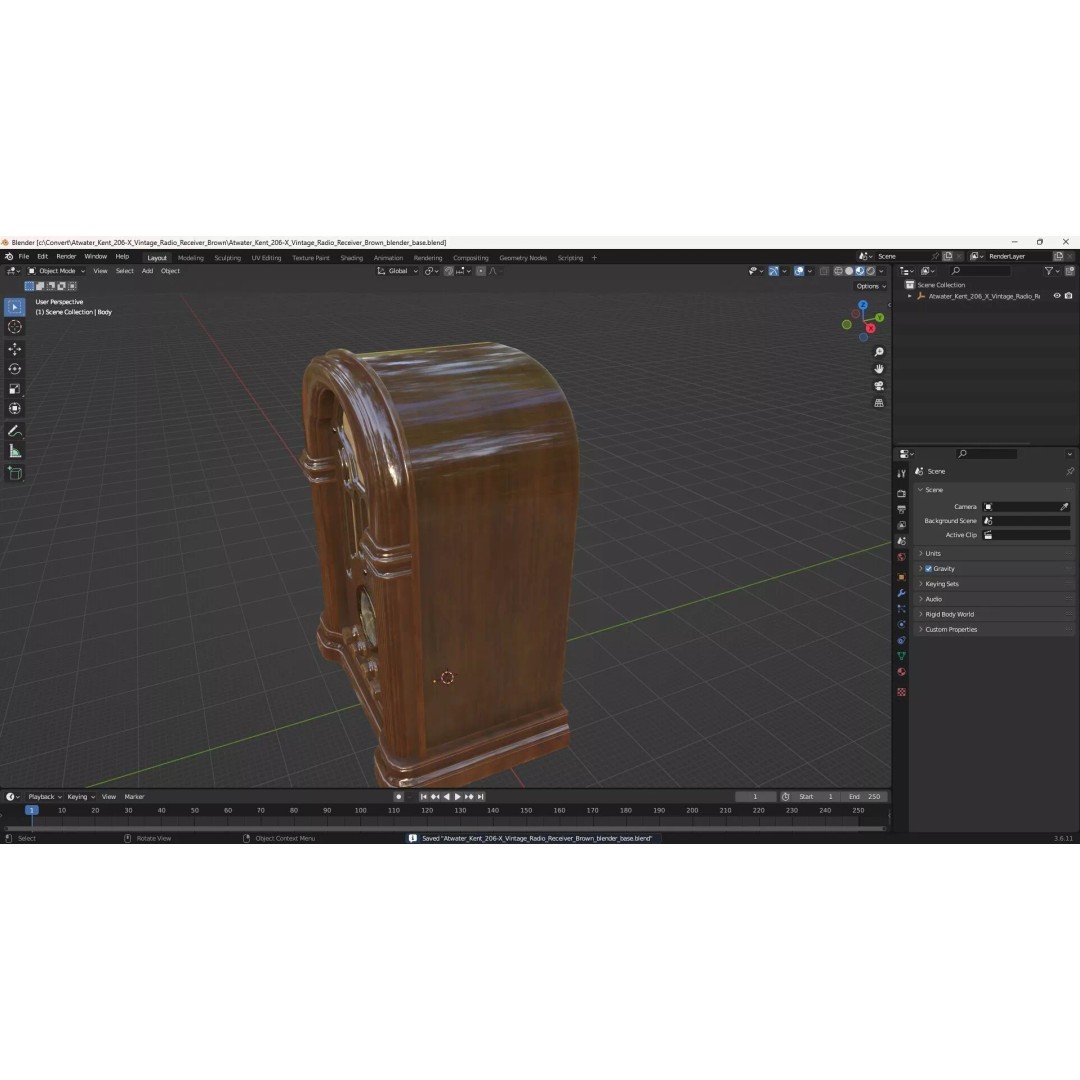Toggle the camera view icon
Viewport: 1080px width, 1080px height.
pyautogui.click(x=879, y=386)
